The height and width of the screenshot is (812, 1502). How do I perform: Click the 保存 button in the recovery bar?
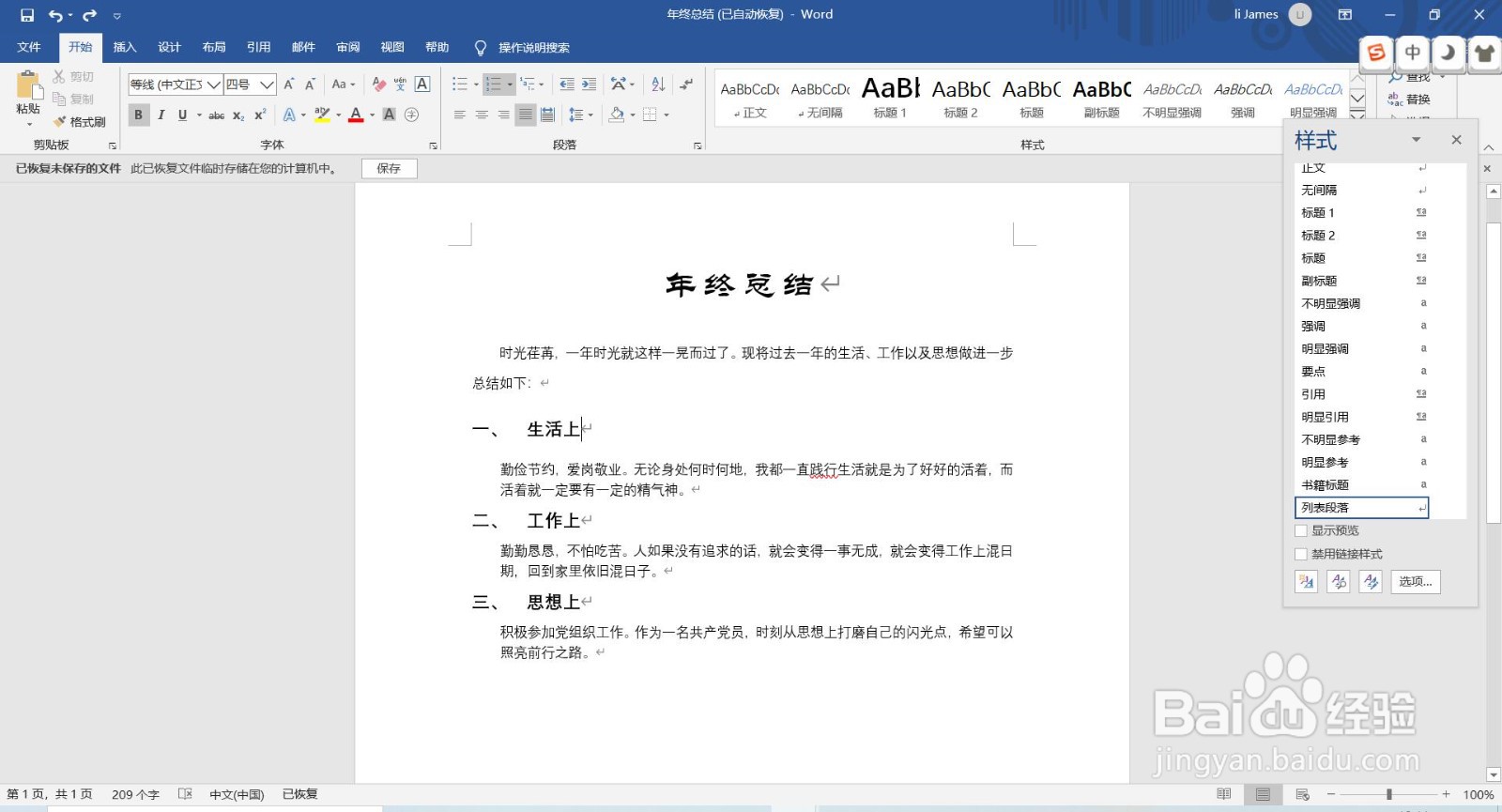(389, 169)
